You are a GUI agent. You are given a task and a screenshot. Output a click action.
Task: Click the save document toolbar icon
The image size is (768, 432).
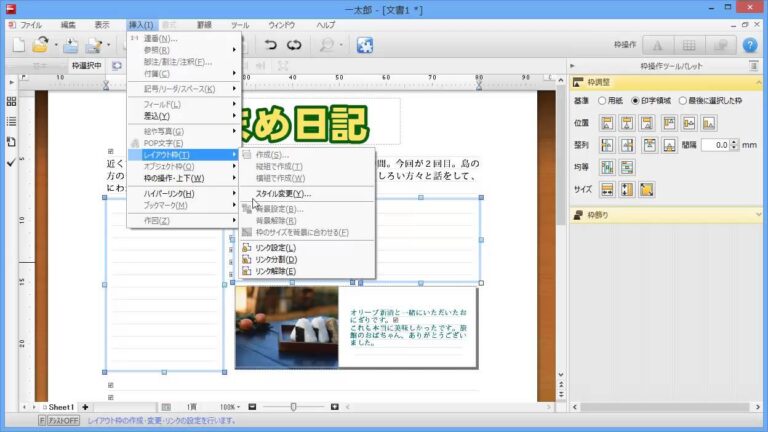coord(71,46)
